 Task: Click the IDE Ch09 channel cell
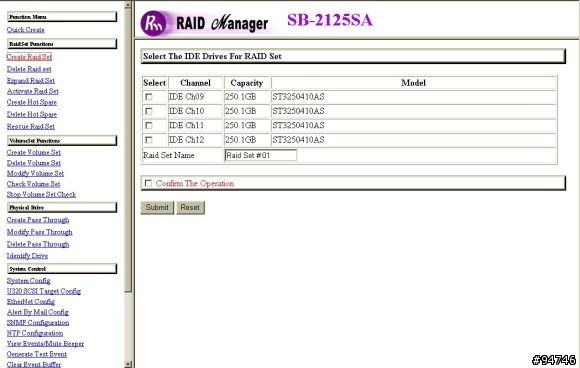[x=195, y=97]
